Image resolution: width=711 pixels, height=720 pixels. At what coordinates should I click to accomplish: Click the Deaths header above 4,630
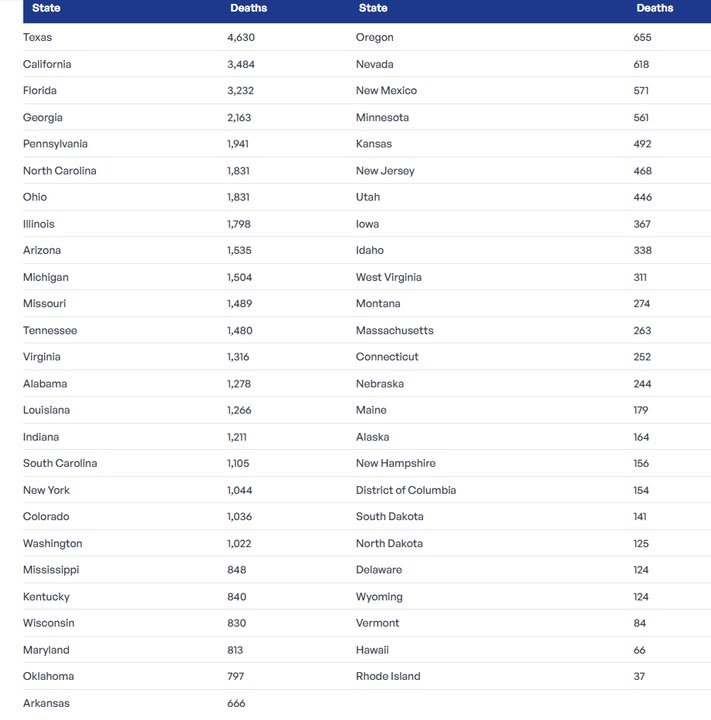click(x=248, y=8)
